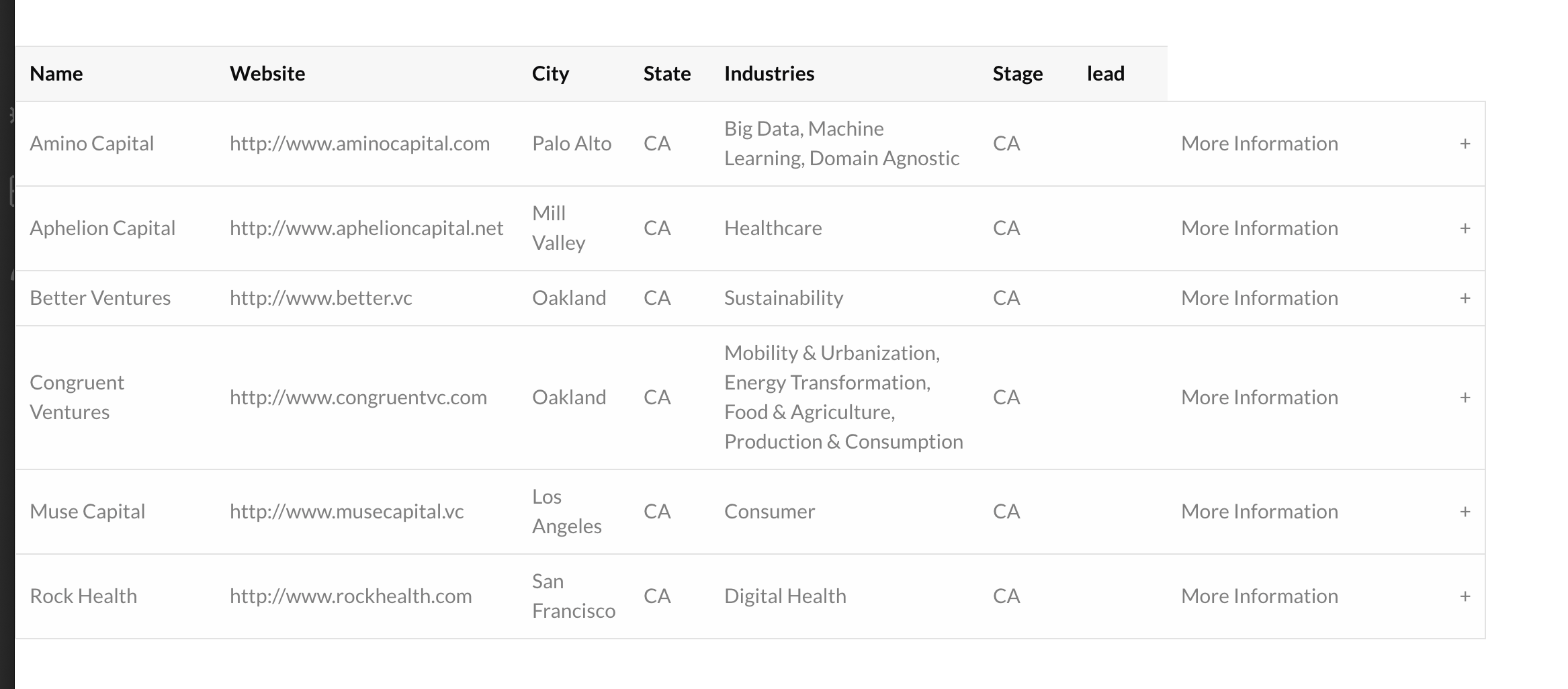Click More Information for Muse Capital
Screen dimensions: 1568x689
tap(1260, 512)
